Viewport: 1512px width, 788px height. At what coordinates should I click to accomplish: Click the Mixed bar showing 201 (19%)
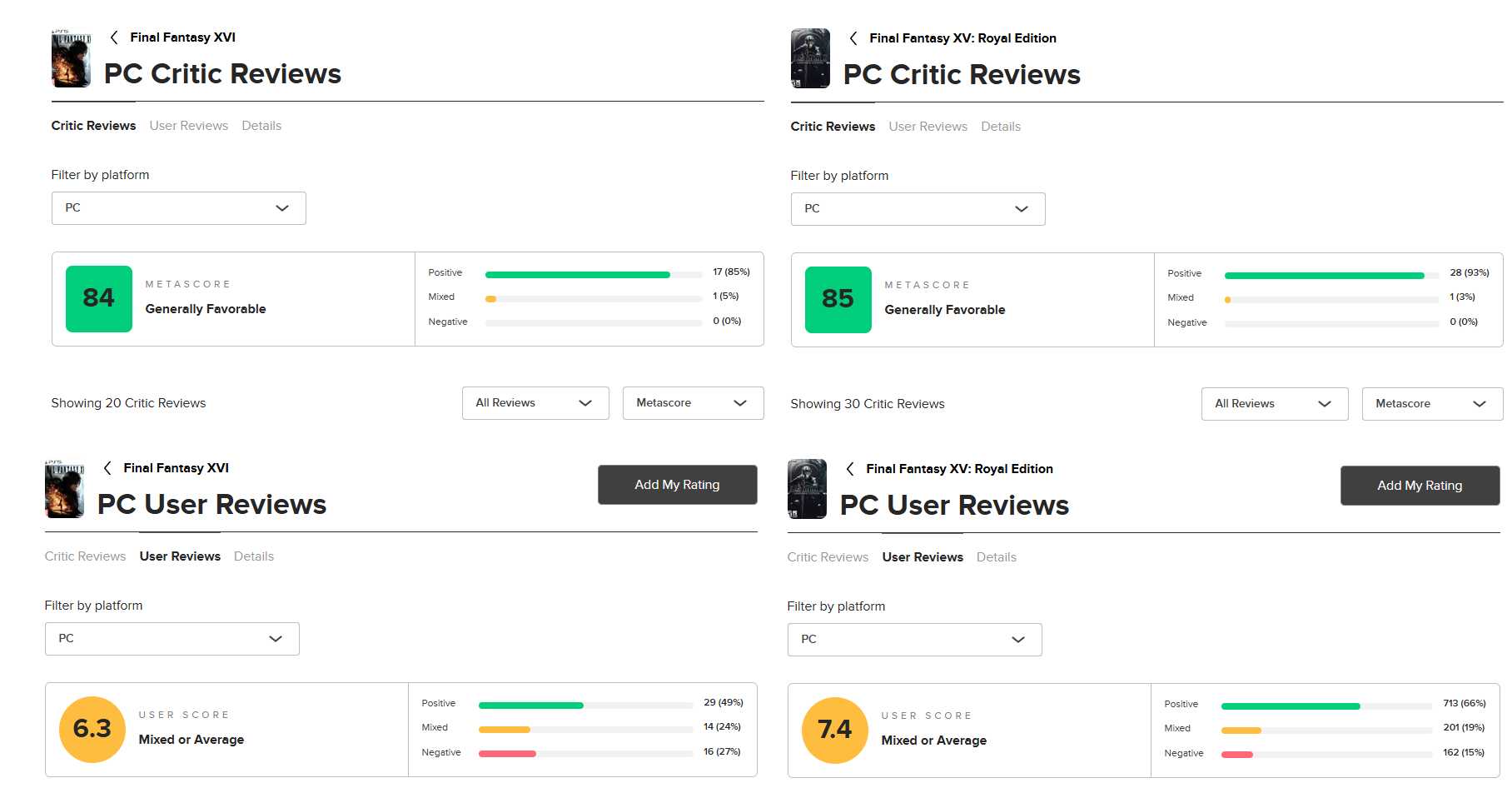click(1327, 730)
